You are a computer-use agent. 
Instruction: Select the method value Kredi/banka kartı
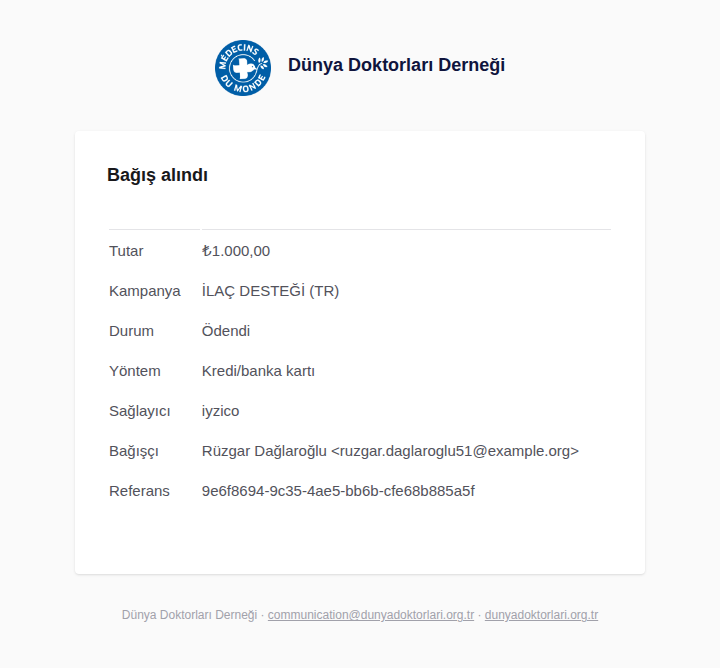point(258,371)
